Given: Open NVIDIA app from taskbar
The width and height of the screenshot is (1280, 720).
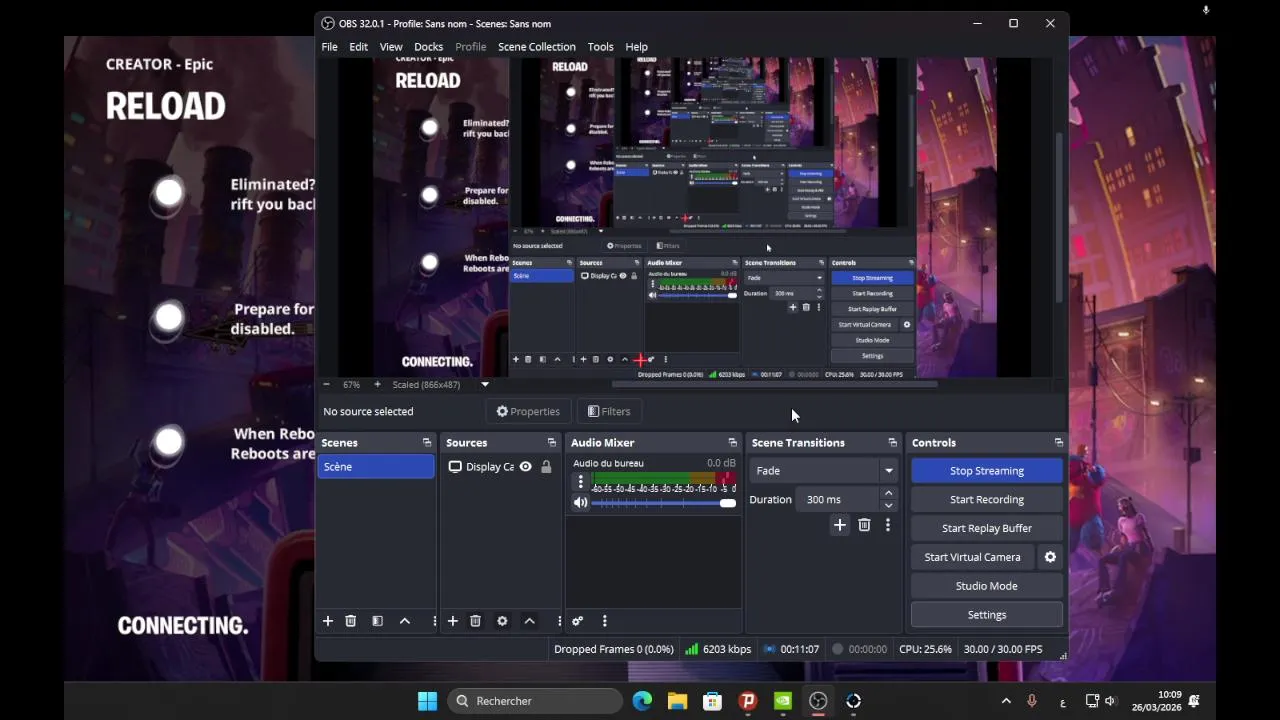Looking at the screenshot, I should [x=783, y=701].
